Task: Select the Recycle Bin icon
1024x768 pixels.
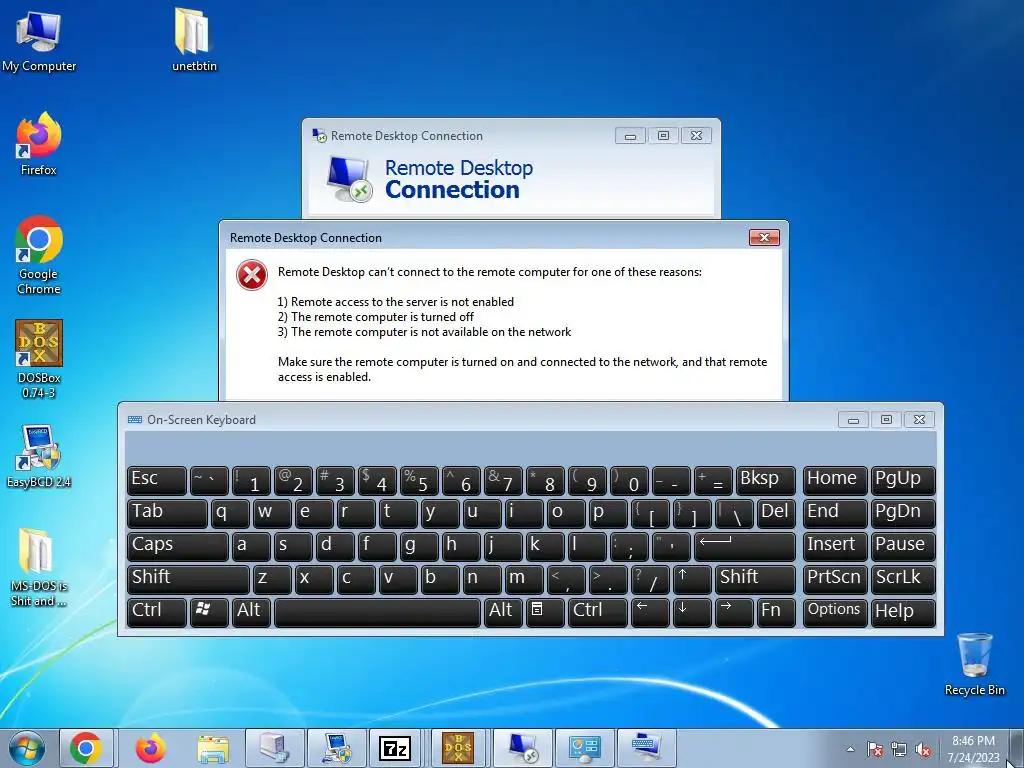Action: 974,664
